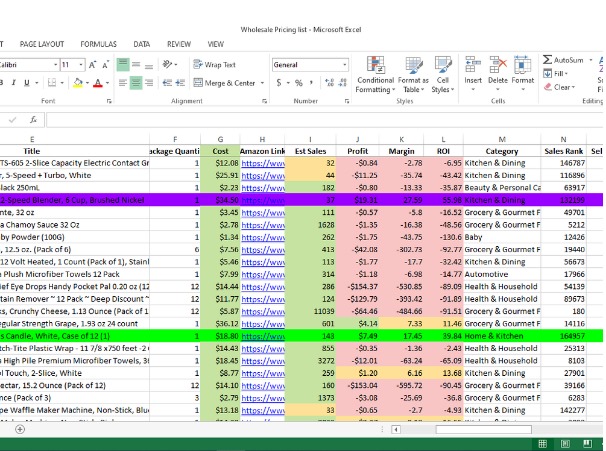Open Alignment settings dialog launcher
The height and width of the screenshot is (451, 606).
point(264,101)
